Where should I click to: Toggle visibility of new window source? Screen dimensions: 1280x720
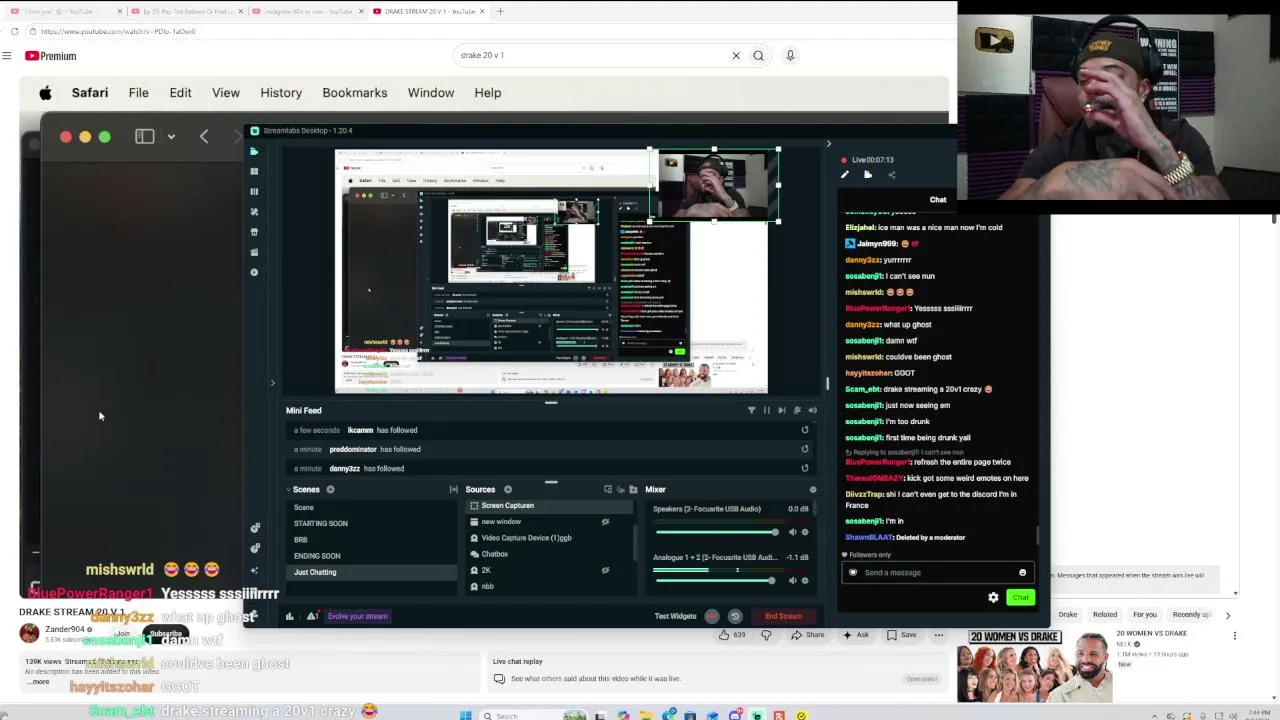point(605,522)
